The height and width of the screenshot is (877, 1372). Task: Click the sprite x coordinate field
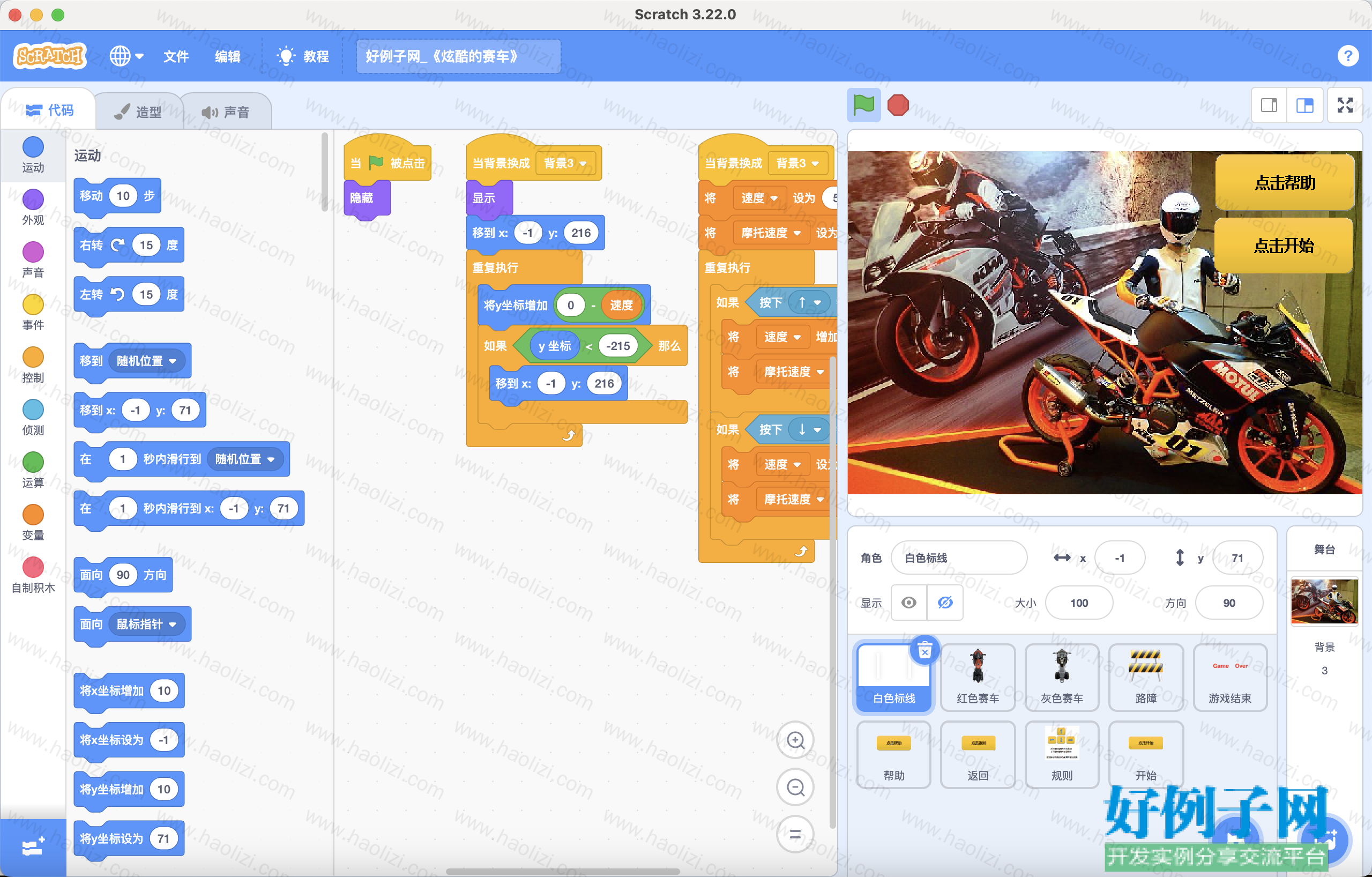click(1120, 558)
